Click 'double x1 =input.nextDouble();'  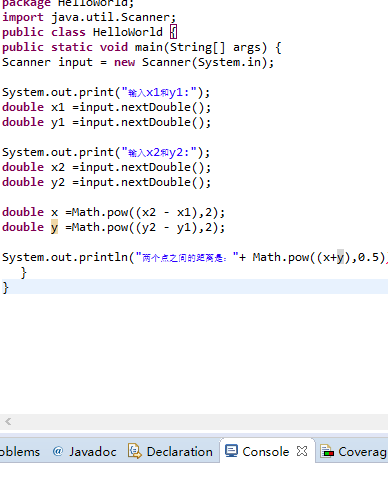point(107,107)
